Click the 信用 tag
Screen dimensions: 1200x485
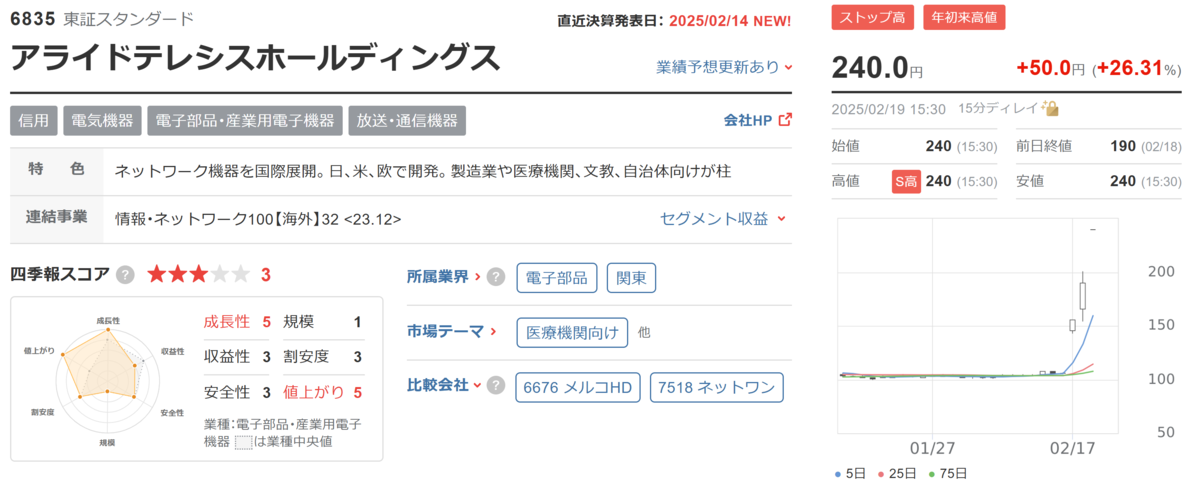(x=34, y=121)
